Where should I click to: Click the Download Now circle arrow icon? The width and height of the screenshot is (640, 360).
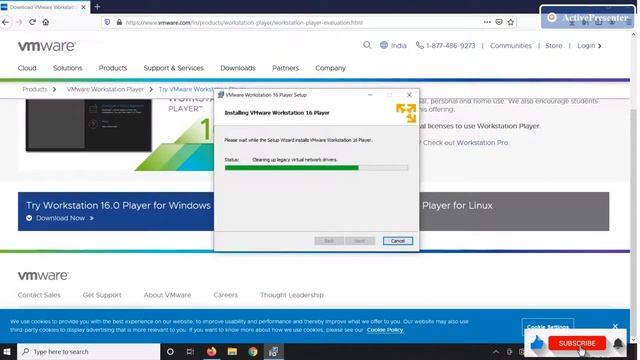[x=29, y=218]
